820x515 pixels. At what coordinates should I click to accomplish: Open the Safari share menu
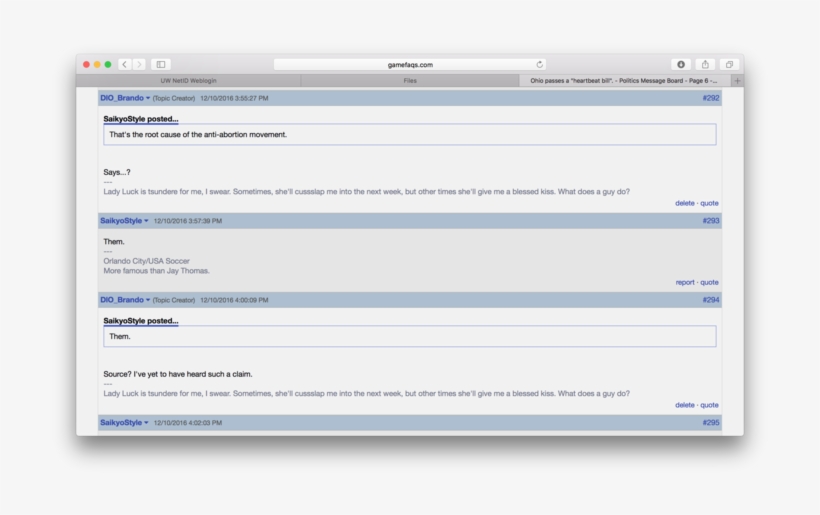tap(705, 64)
